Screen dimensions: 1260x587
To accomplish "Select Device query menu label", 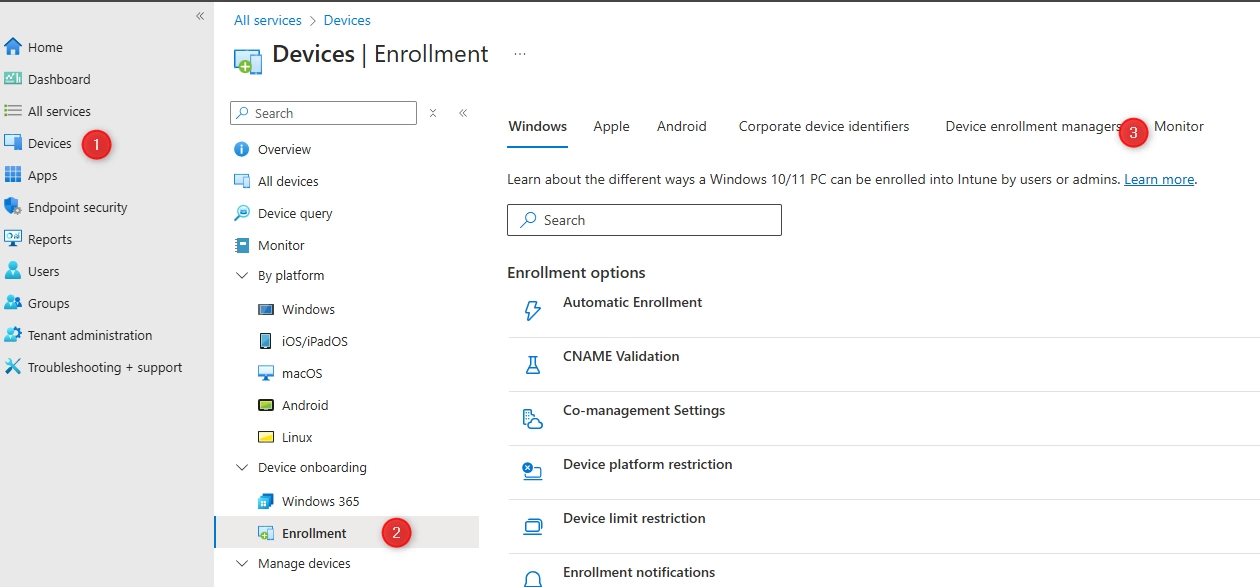I will [x=295, y=213].
